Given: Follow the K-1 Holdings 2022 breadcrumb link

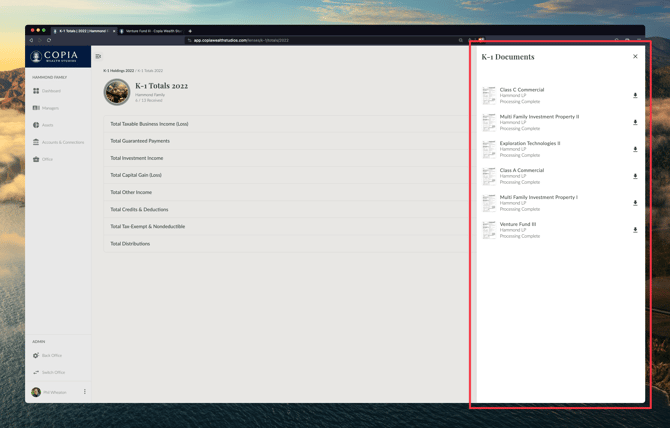Looking at the screenshot, I should 118,71.
